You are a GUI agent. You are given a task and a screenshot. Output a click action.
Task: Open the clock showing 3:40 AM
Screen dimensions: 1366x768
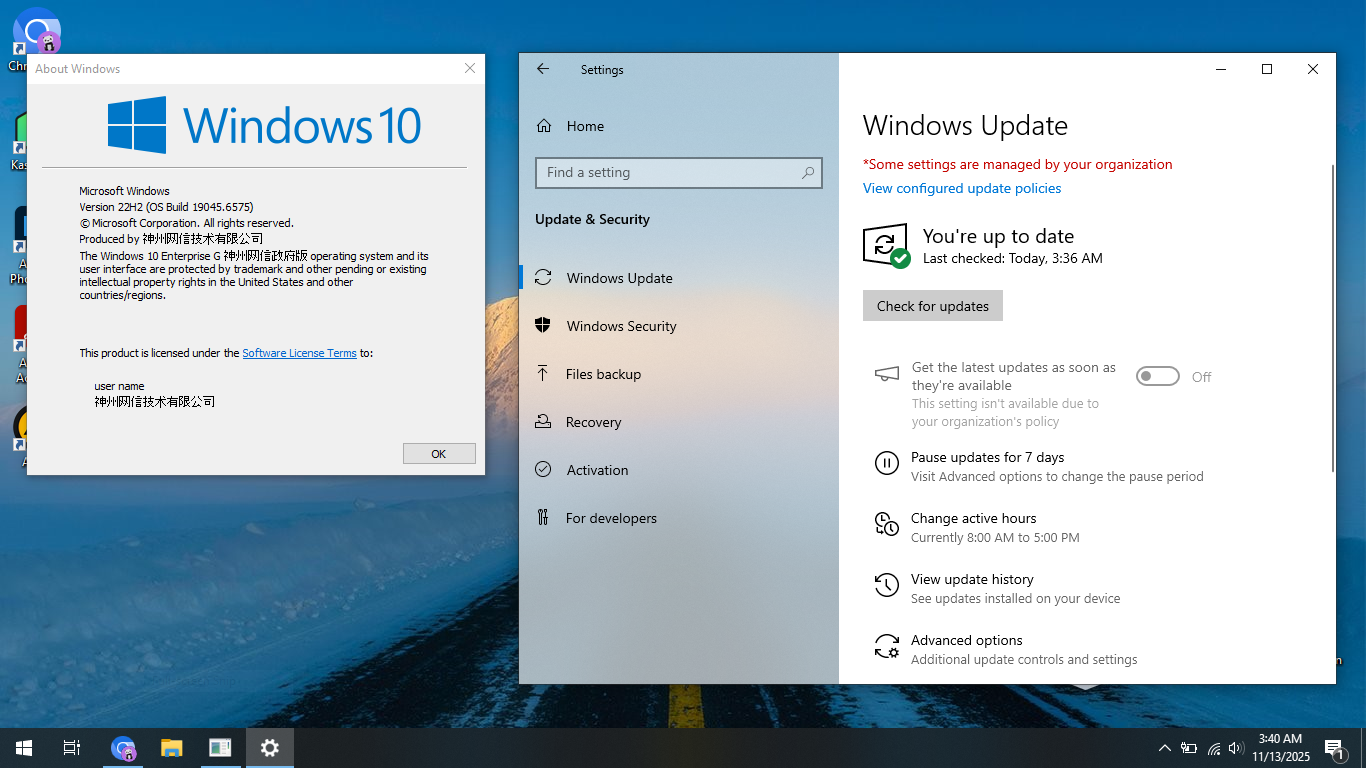click(x=1280, y=747)
